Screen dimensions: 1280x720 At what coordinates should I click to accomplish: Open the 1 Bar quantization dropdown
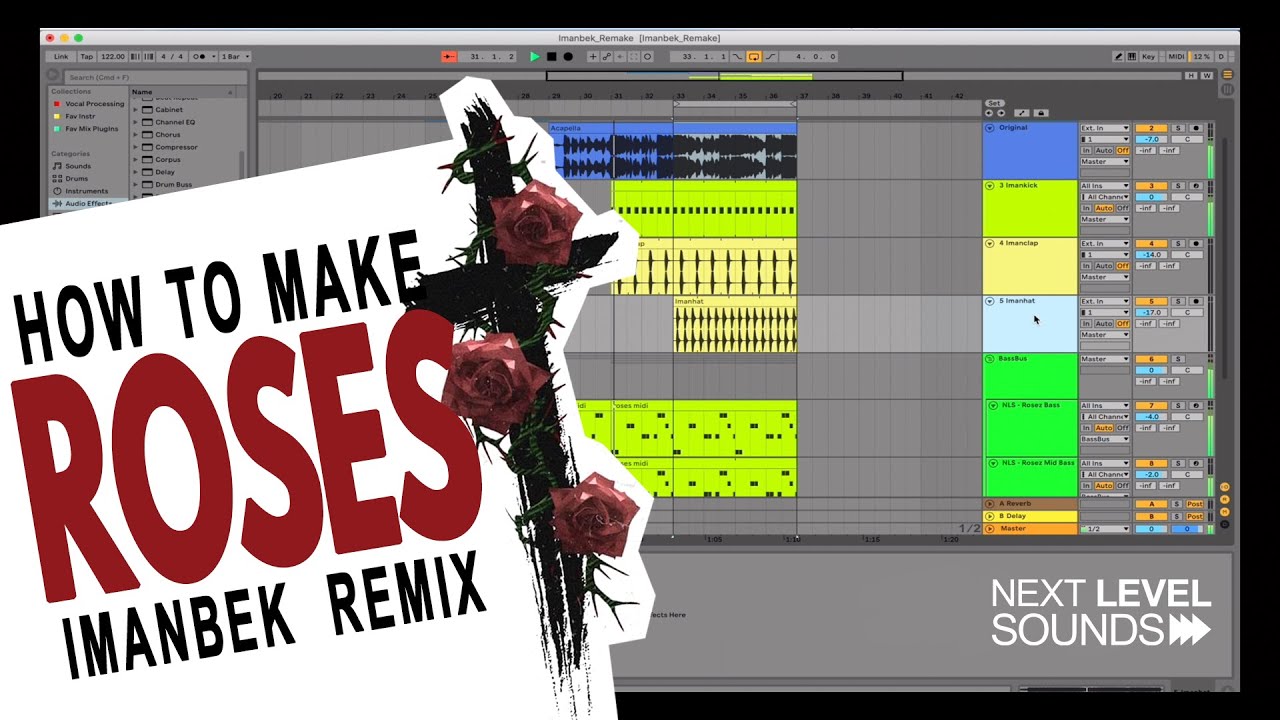click(x=235, y=57)
